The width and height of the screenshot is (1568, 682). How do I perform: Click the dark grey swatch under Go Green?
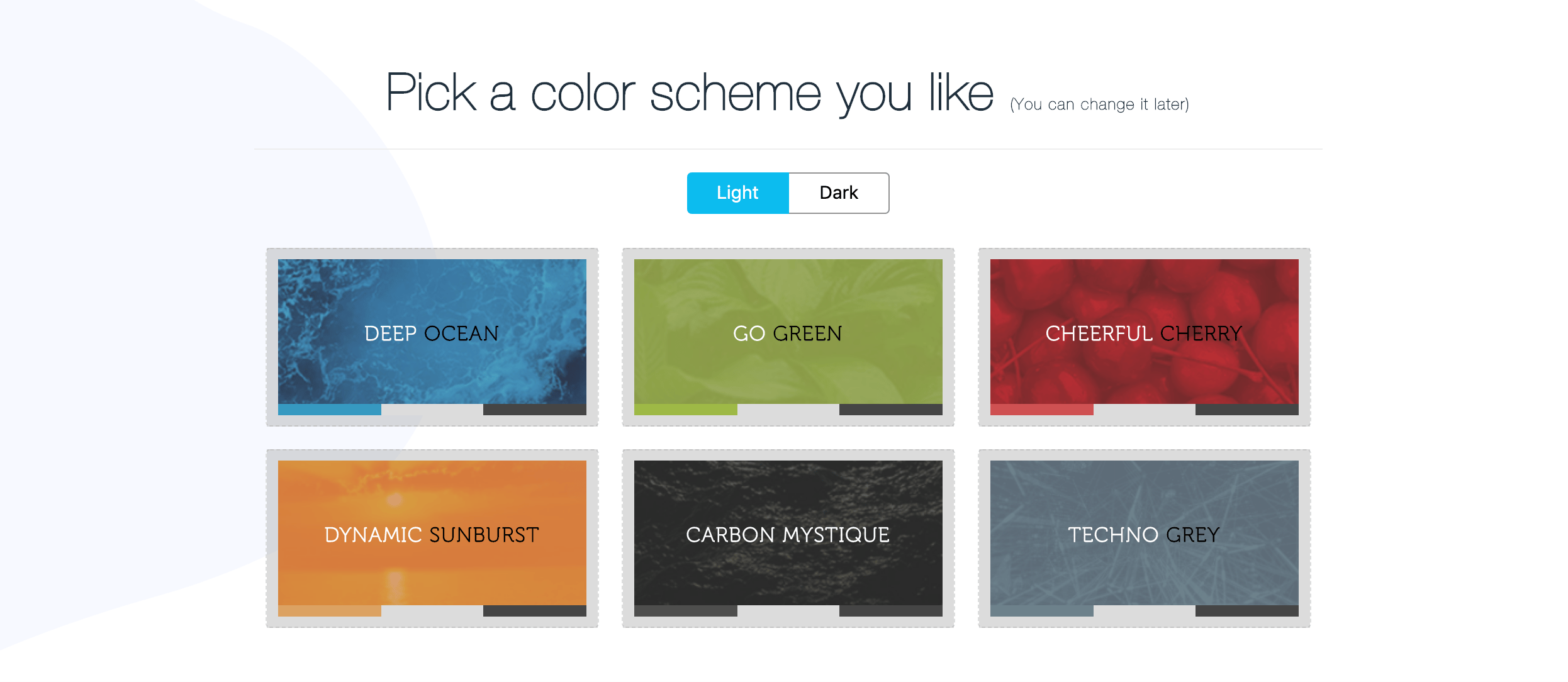[x=891, y=410]
